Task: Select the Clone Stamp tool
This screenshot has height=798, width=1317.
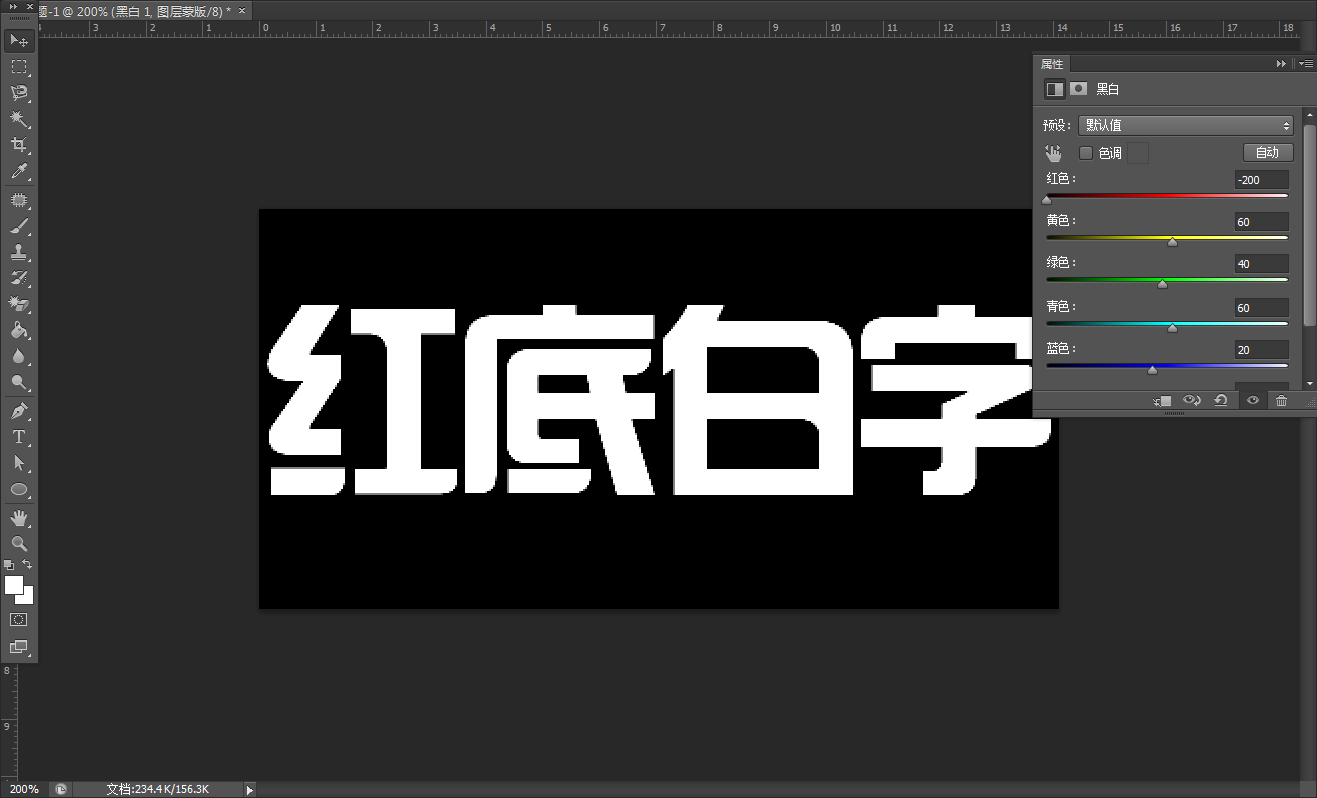Action: click(x=19, y=252)
